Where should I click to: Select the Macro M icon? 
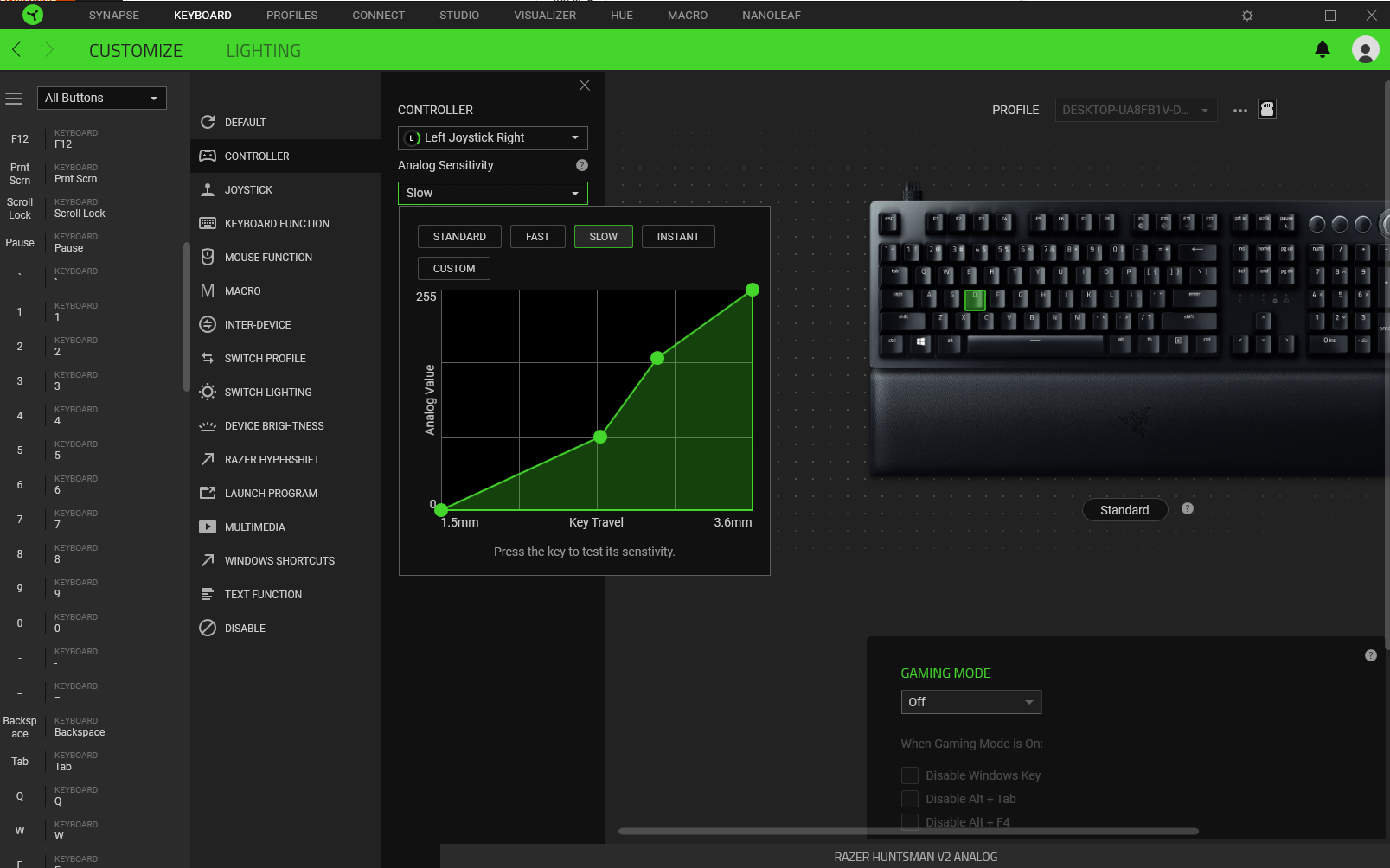click(x=208, y=290)
